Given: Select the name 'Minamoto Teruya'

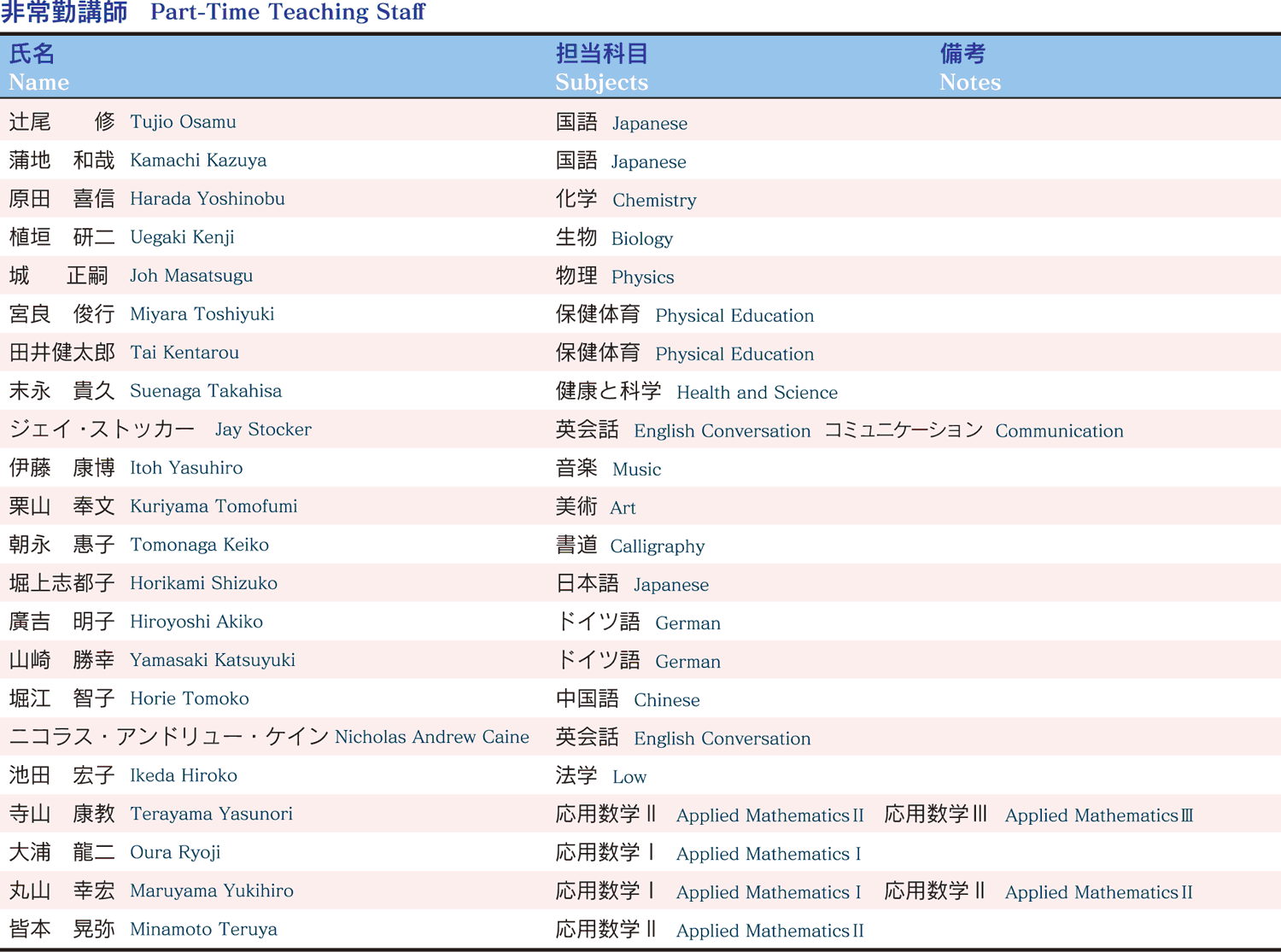Looking at the screenshot, I should [203, 928].
